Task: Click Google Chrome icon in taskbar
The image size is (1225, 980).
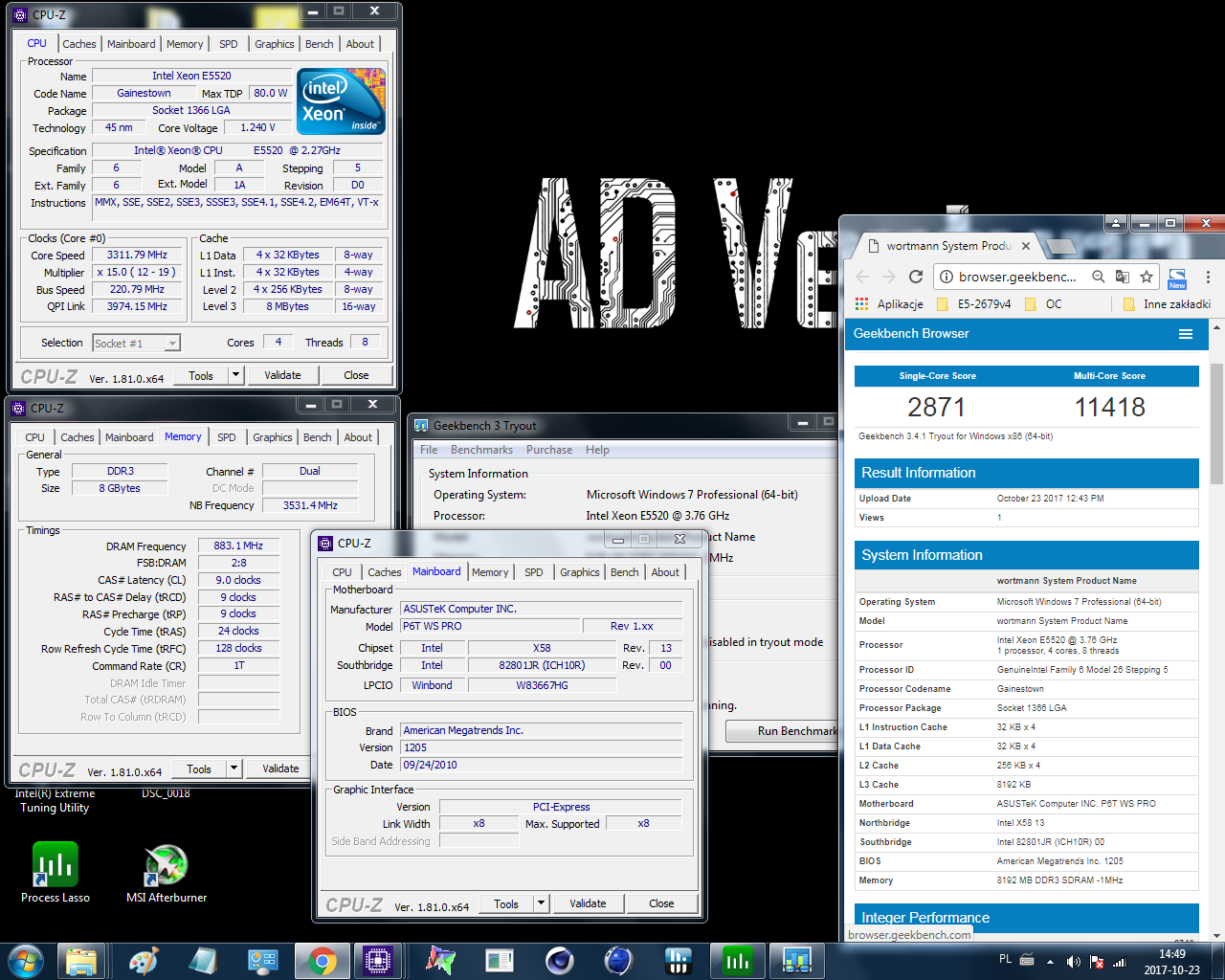Action: (x=323, y=961)
